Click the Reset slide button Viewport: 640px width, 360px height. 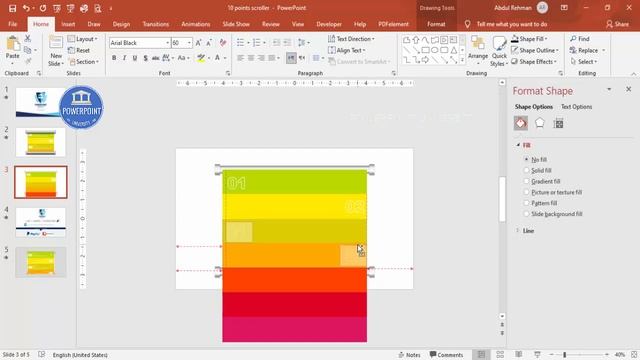[x=80, y=50]
